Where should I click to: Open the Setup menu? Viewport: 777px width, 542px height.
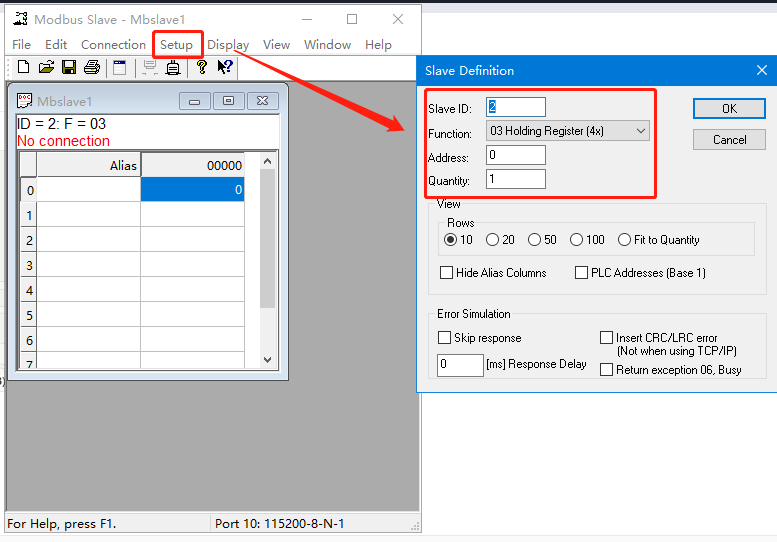(176, 44)
